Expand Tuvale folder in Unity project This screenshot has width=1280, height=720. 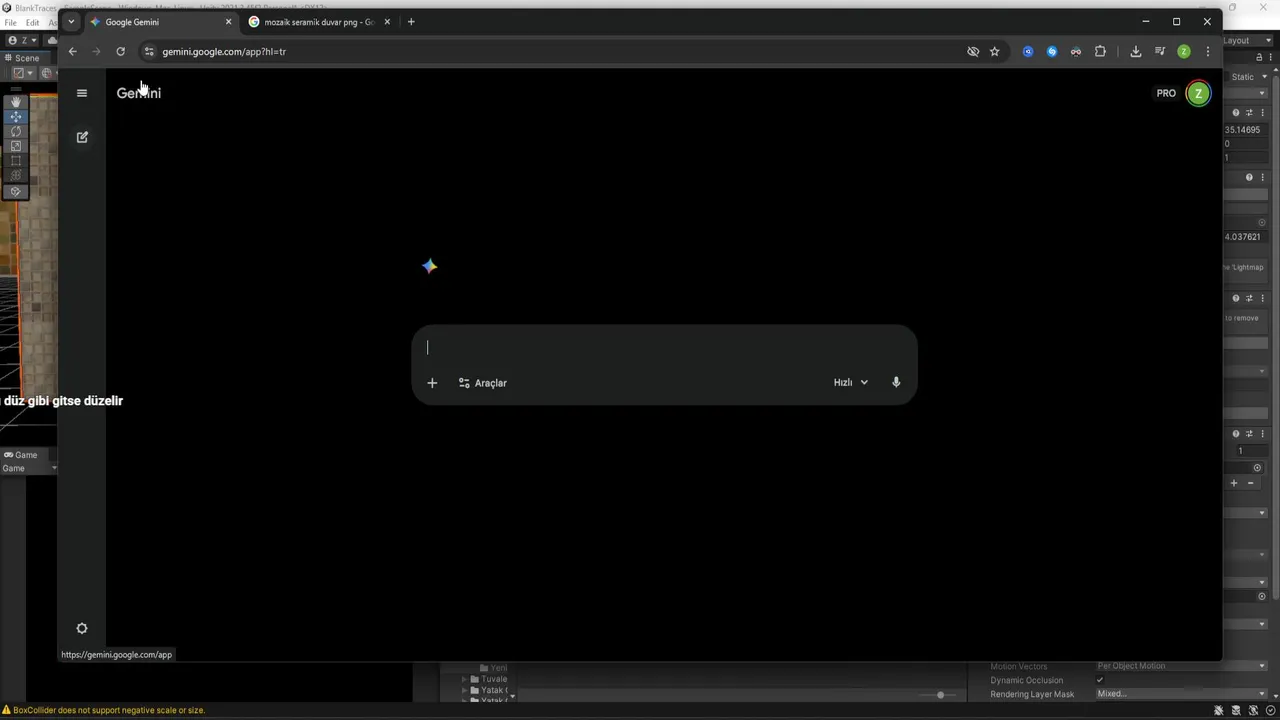[x=463, y=679]
